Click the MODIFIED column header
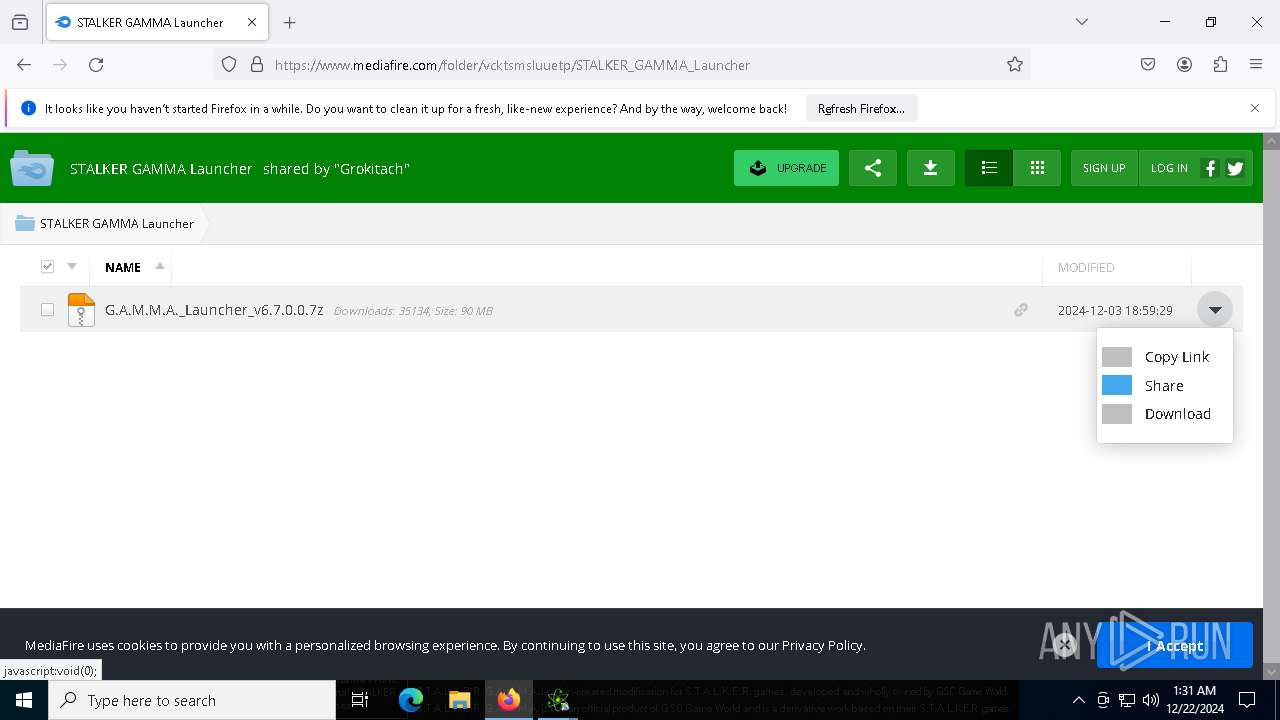This screenshot has height=720, width=1280. [x=1086, y=267]
